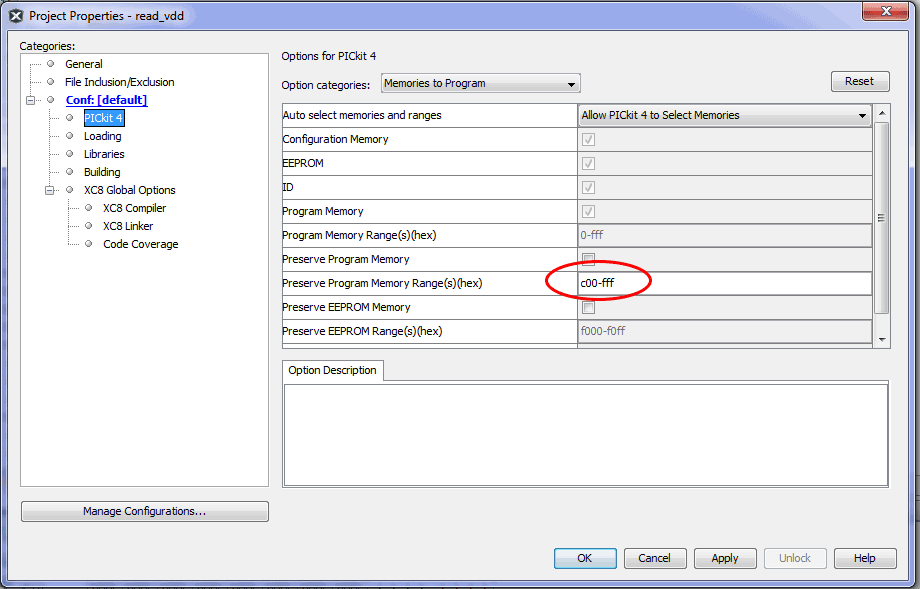Screen dimensions: 920x589
Task: Select the XC8 Linker category
Action: point(128,226)
